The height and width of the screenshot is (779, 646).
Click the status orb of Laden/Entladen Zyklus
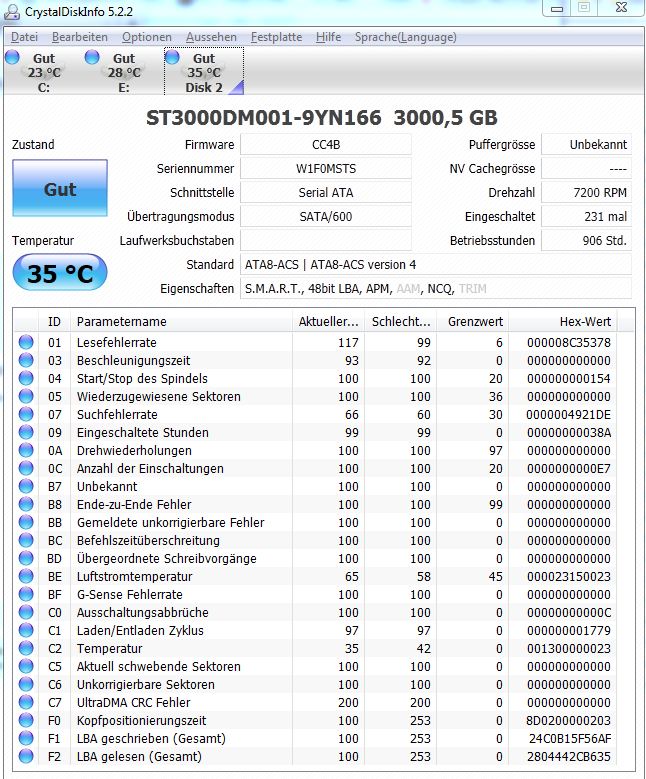click(26, 630)
